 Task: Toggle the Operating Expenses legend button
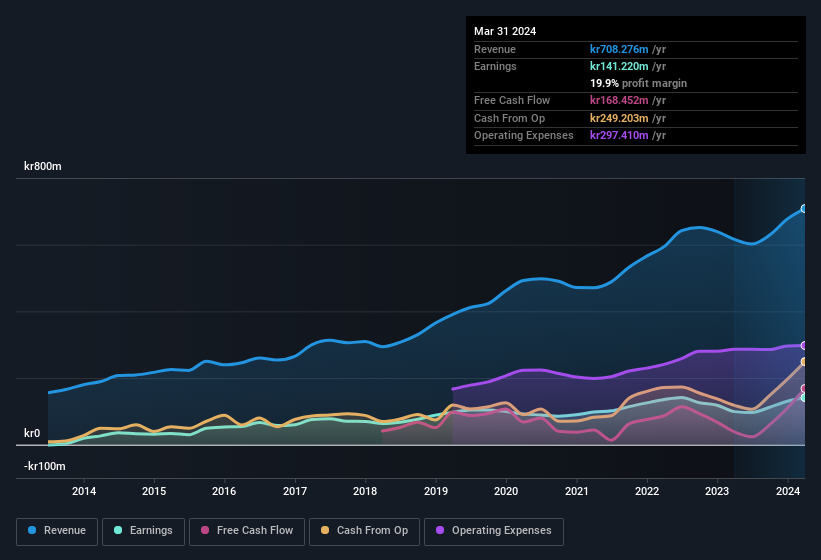click(x=493, y=531)
